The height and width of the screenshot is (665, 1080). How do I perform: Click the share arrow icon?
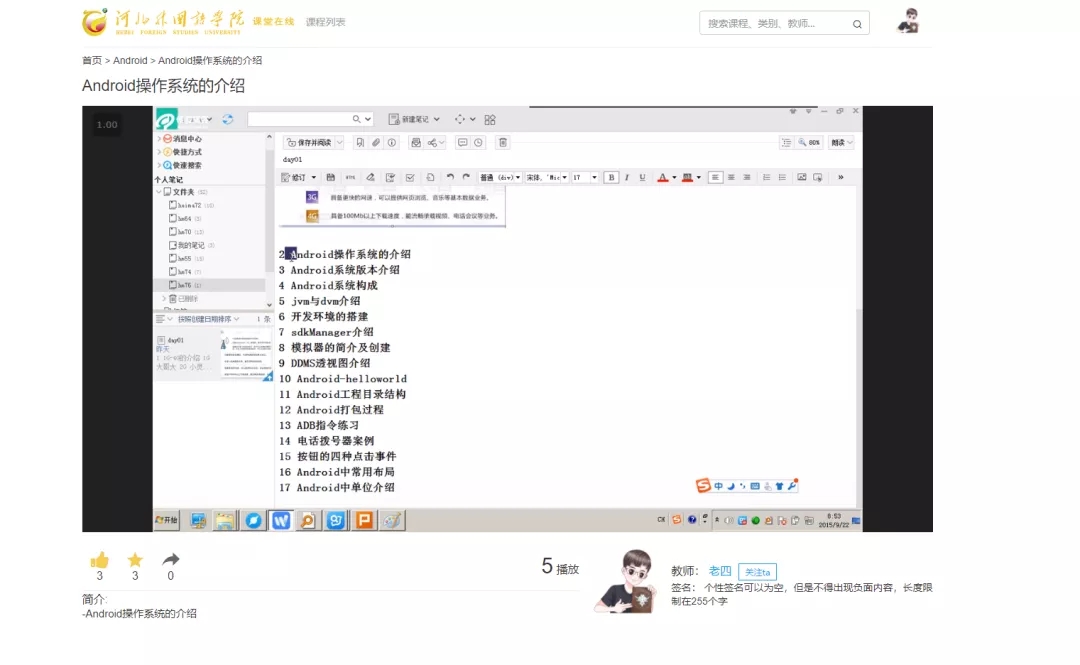171,560
